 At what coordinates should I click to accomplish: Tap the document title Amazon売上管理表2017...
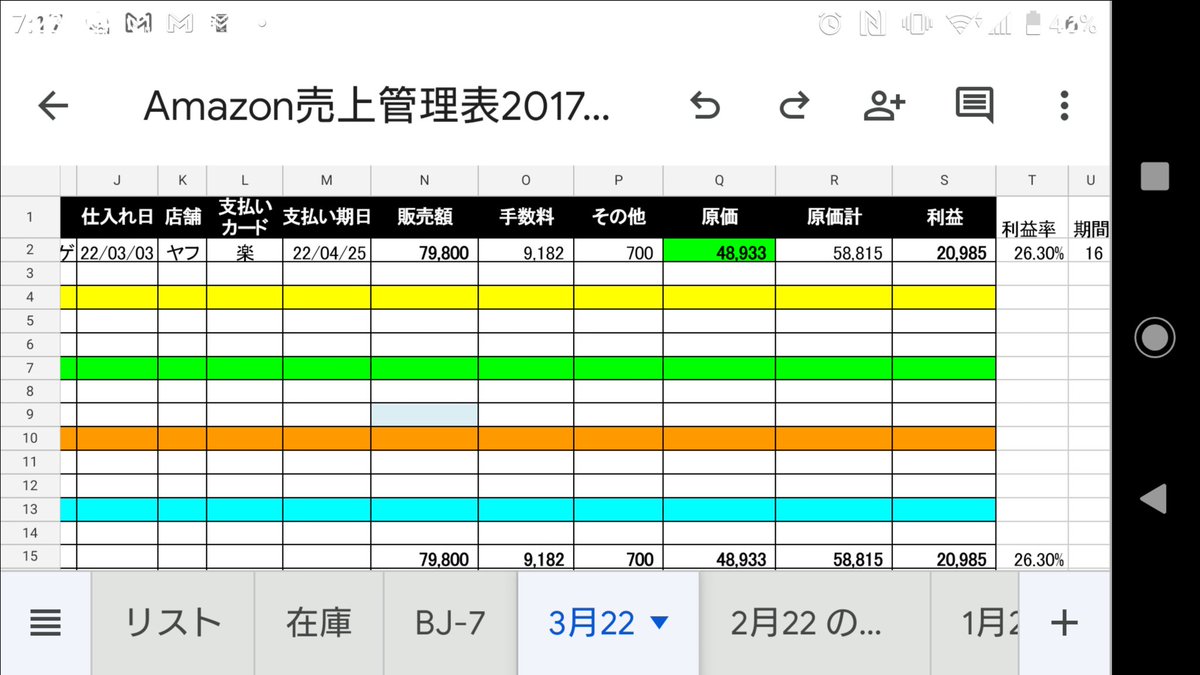coord(376,106)
